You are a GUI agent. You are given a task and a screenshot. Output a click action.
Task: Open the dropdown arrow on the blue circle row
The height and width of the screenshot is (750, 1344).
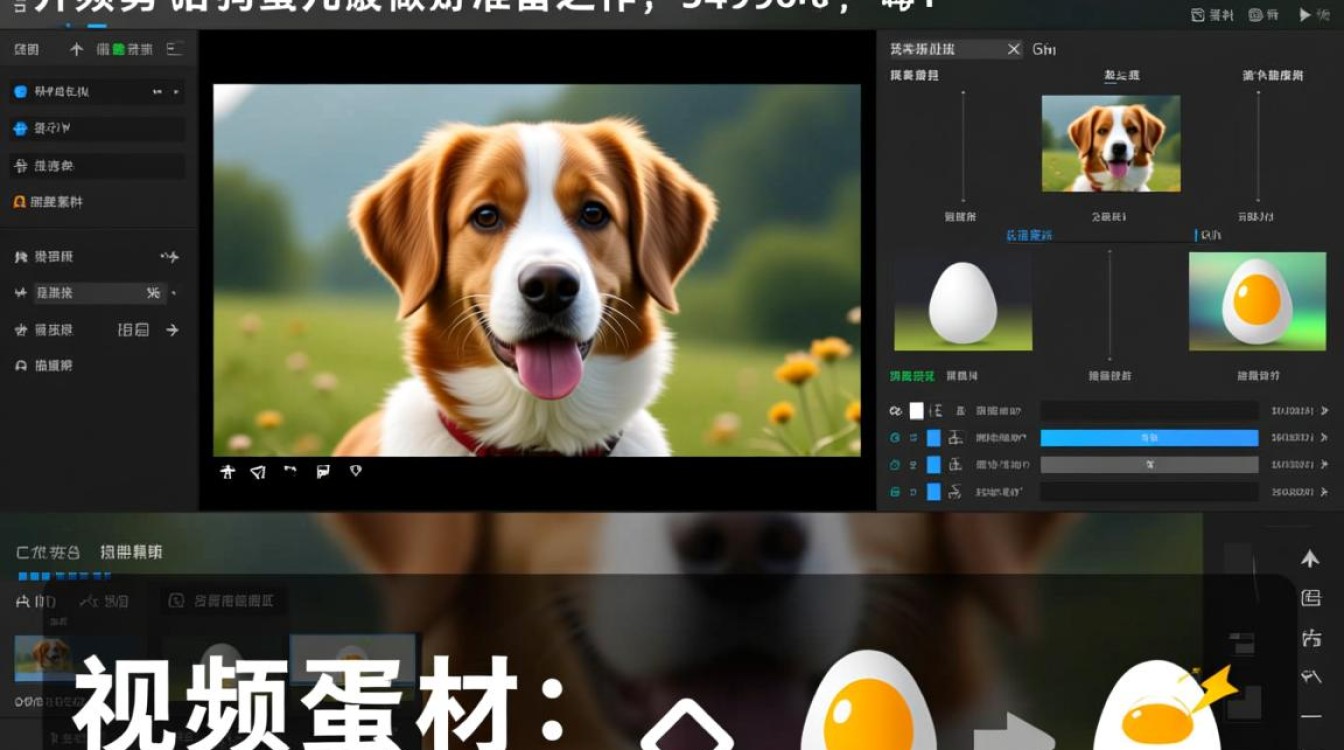[177, 92]
